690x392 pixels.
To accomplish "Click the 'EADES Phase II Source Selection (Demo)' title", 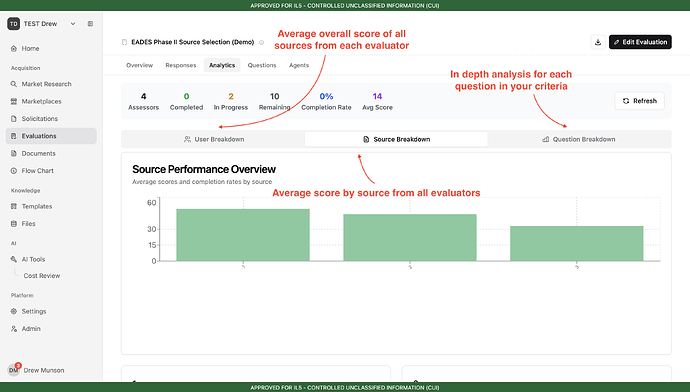I will coord(193,42).
